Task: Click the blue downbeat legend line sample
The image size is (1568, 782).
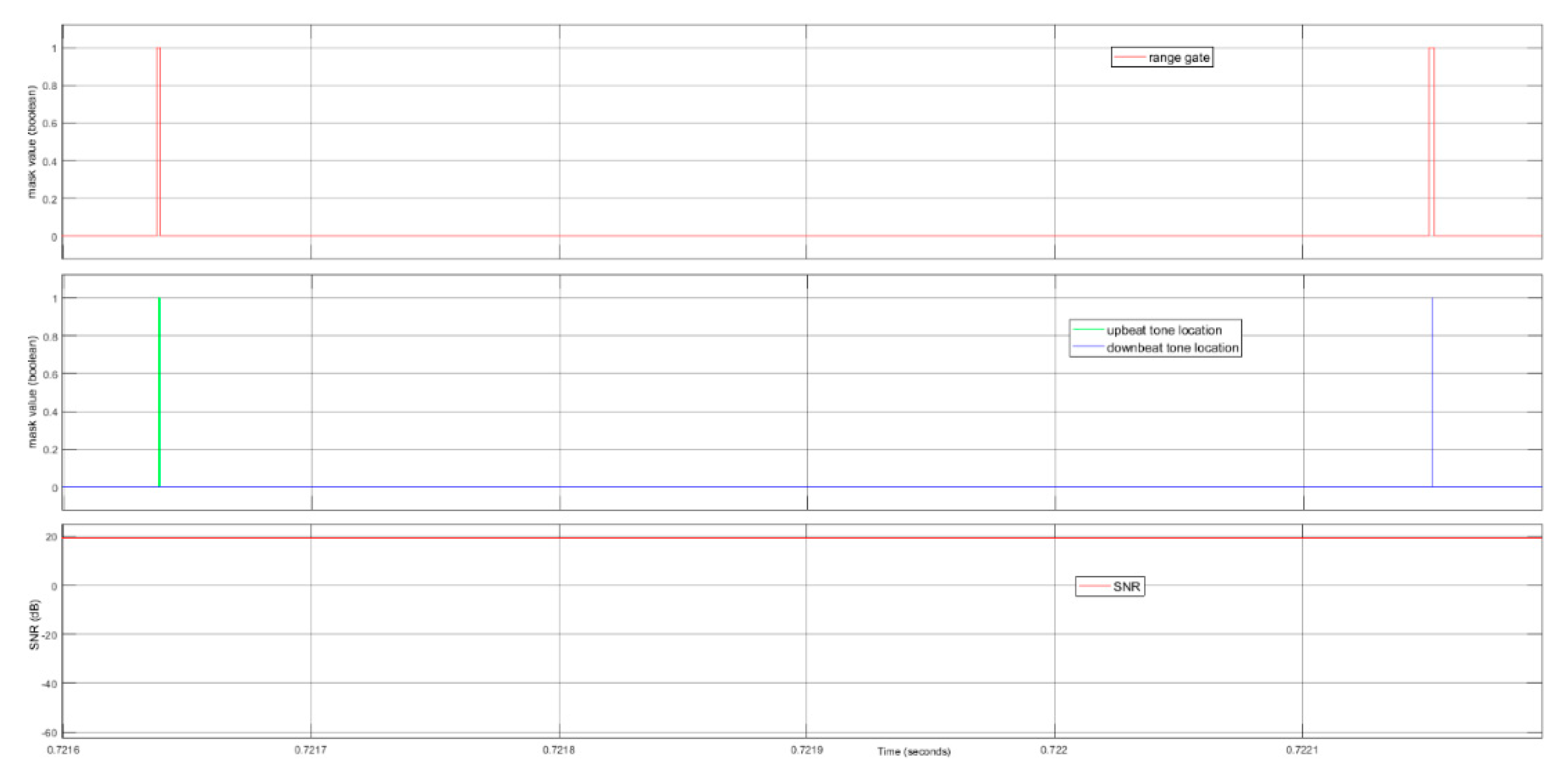Action: 1088,348
